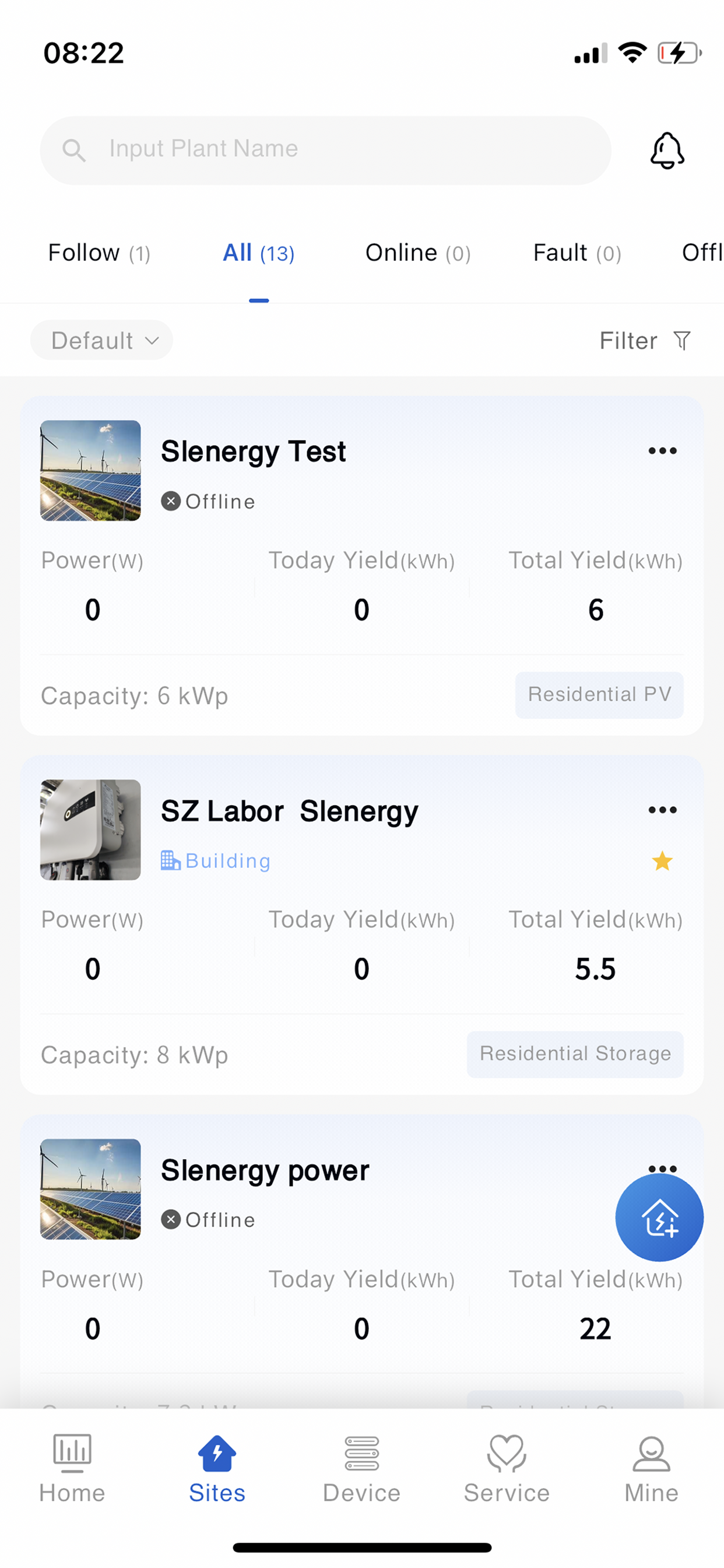The width and height of the screenshot is (724, 1568).
Task: Open notifications bell icon
Action: [667, 150]
